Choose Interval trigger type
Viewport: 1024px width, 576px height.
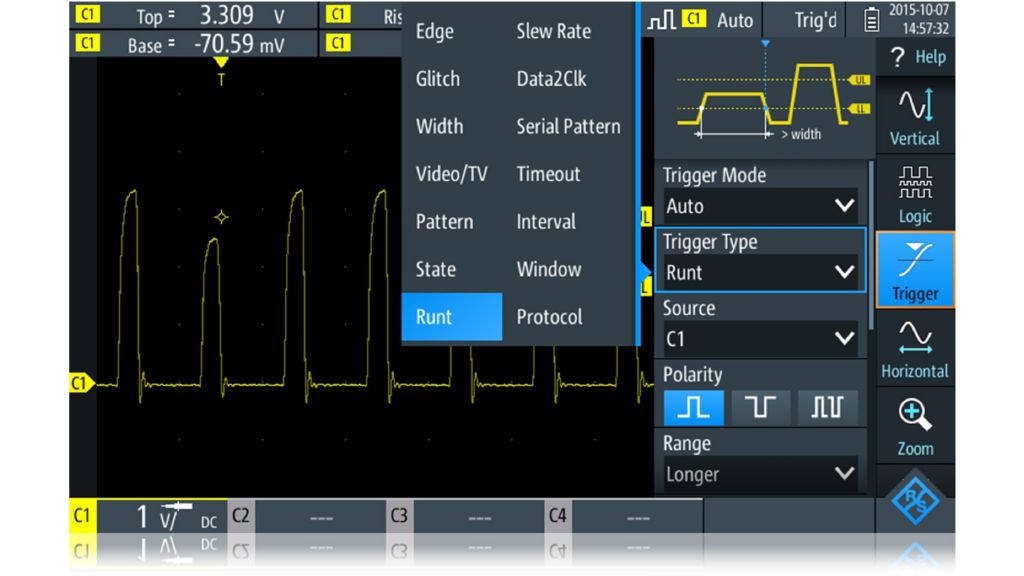tap(547, 221)
